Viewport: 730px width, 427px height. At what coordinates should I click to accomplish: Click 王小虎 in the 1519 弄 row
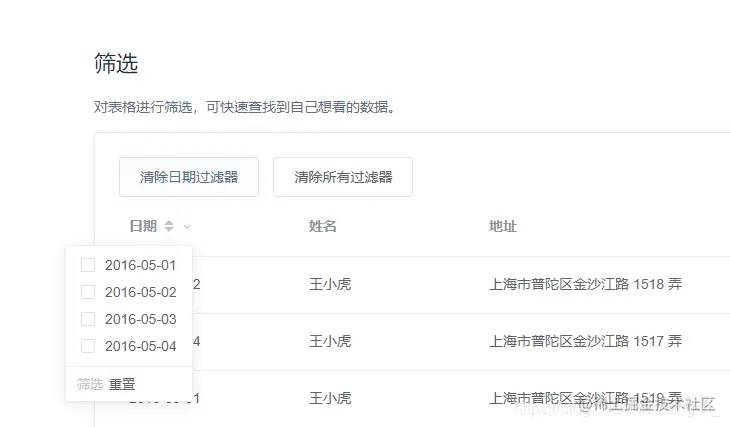point(330,399)
